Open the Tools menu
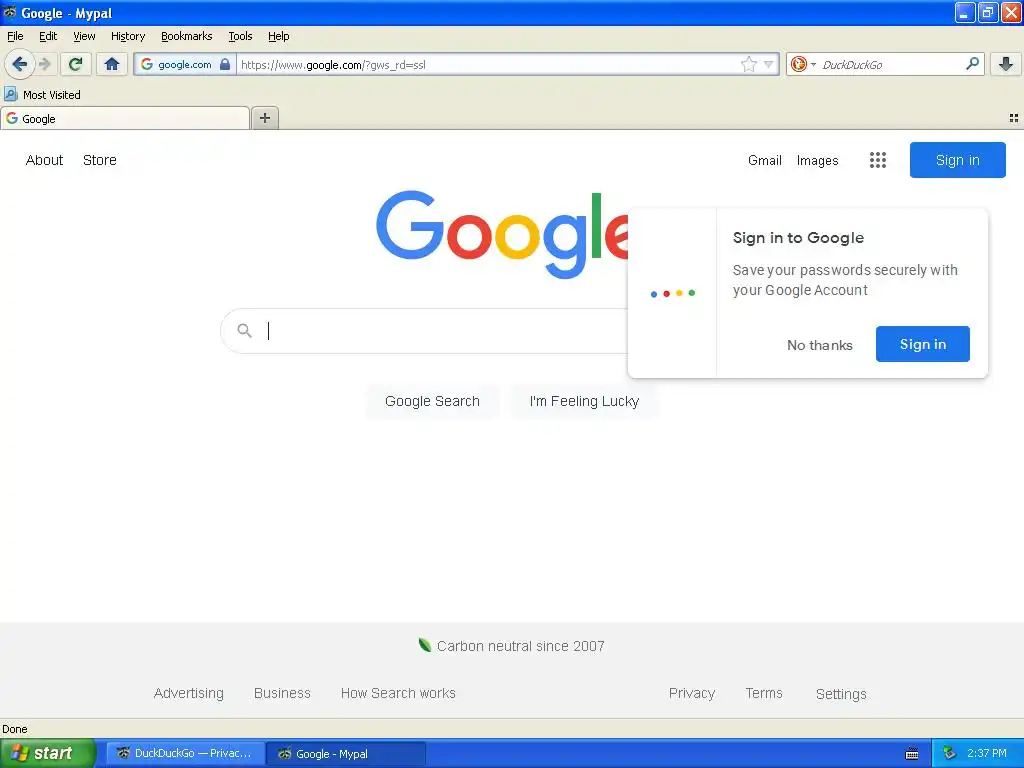The width and height of the screenshot is (1024, 768). (x=240, y=36)
